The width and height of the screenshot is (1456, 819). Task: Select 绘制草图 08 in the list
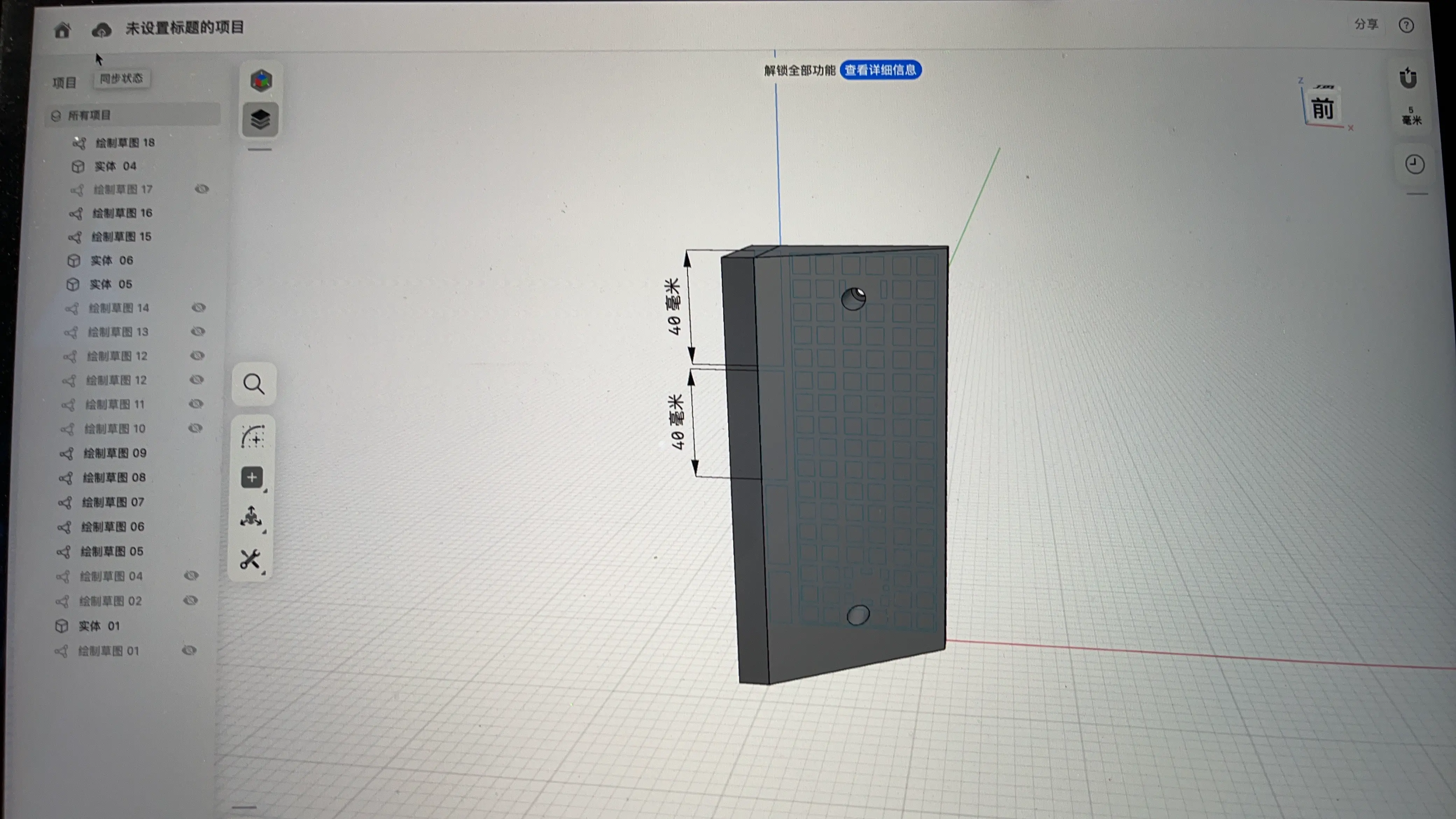click(x=114, y=478)
